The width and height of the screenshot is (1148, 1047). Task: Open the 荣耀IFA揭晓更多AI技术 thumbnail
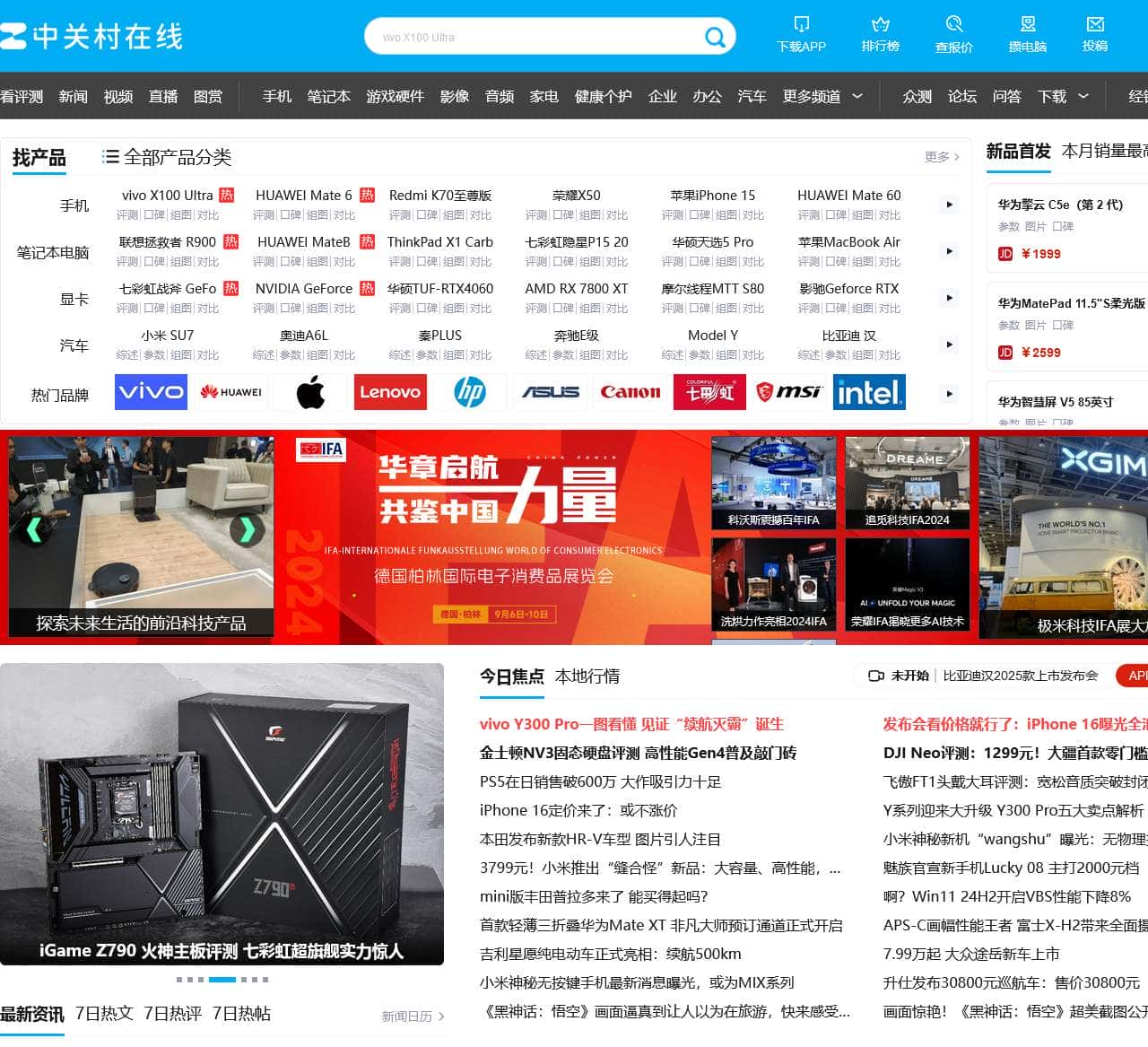(x=908, y=585)
